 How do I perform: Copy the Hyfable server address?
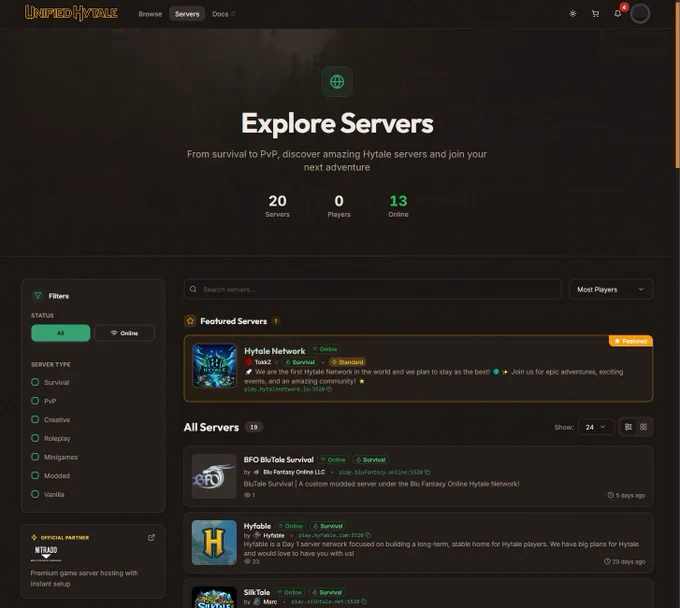[x=368, y=535]
